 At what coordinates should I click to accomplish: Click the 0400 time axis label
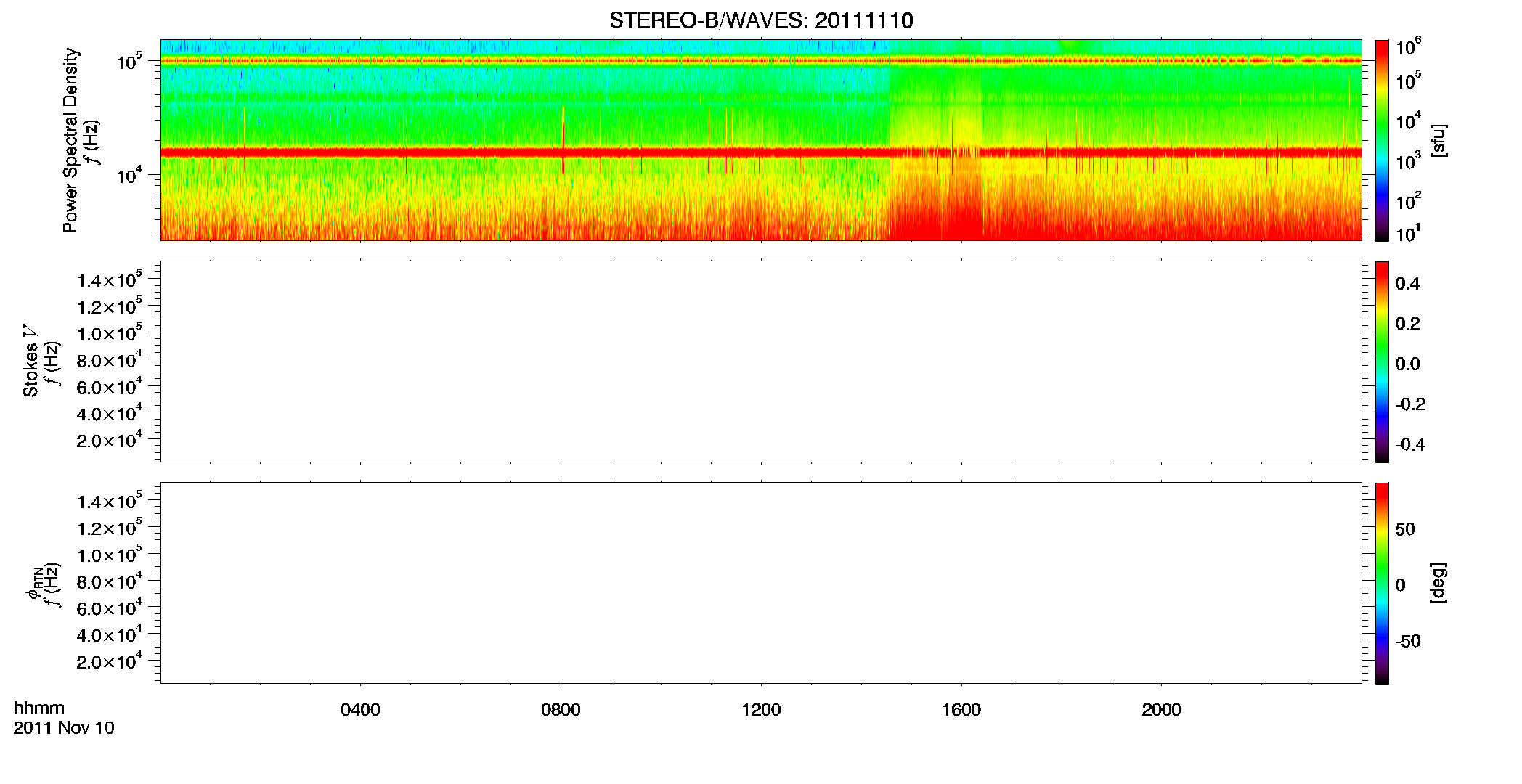pos(360,710)
